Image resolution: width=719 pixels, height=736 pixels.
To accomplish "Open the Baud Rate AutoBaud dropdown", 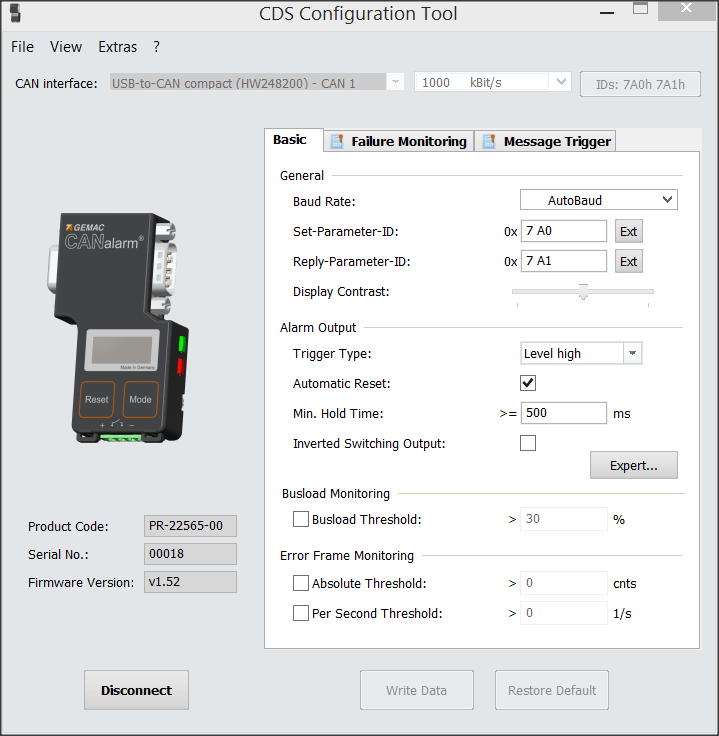I will pos(598,200).
